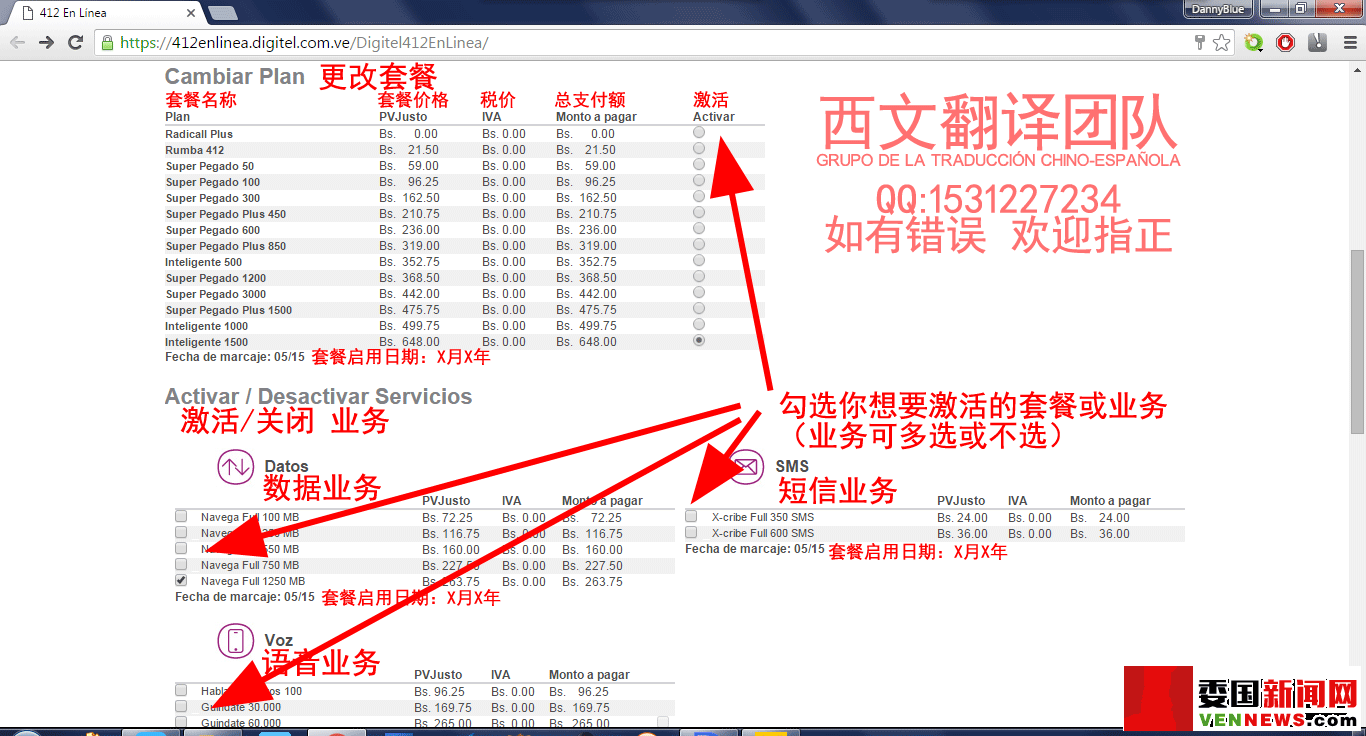Click the SMS envelope icon

[x=746, y=466]
